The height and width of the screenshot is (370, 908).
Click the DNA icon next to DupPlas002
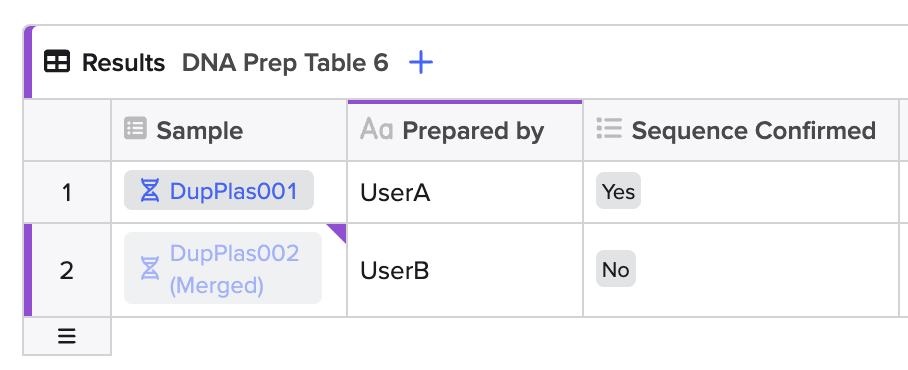click(149, 269)
